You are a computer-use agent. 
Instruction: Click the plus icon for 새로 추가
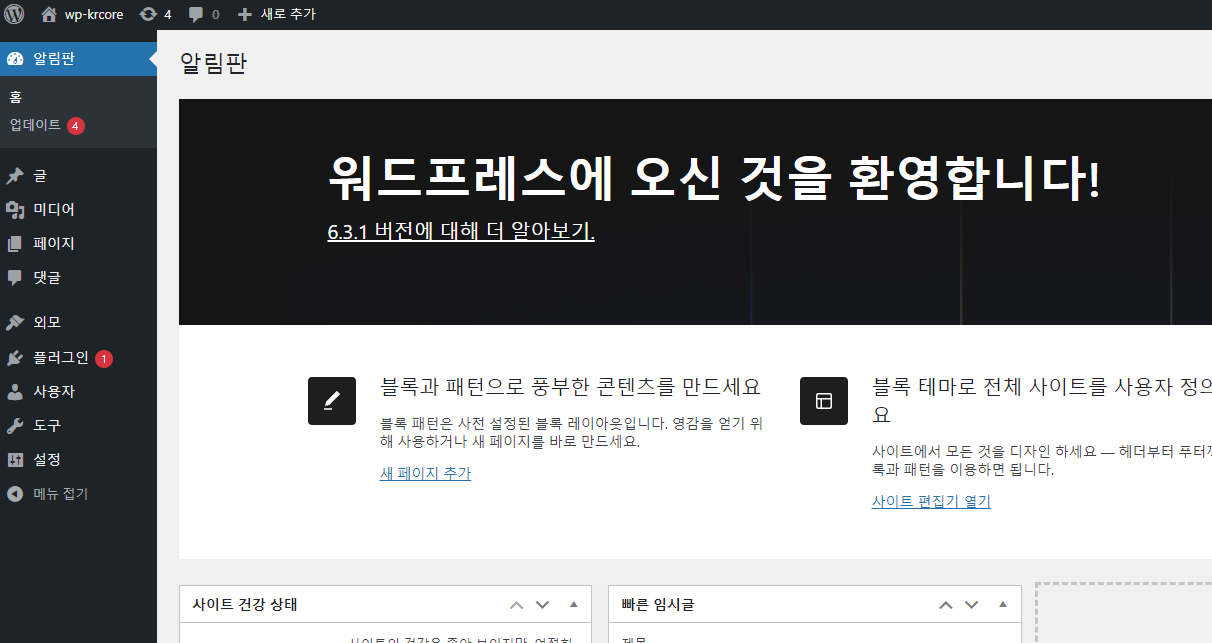tap(245, 14)
